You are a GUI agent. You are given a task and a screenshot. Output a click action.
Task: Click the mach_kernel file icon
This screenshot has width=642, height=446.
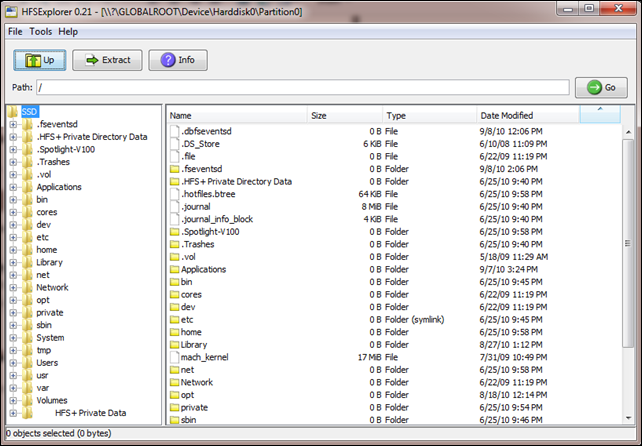[x=175, y=357]
